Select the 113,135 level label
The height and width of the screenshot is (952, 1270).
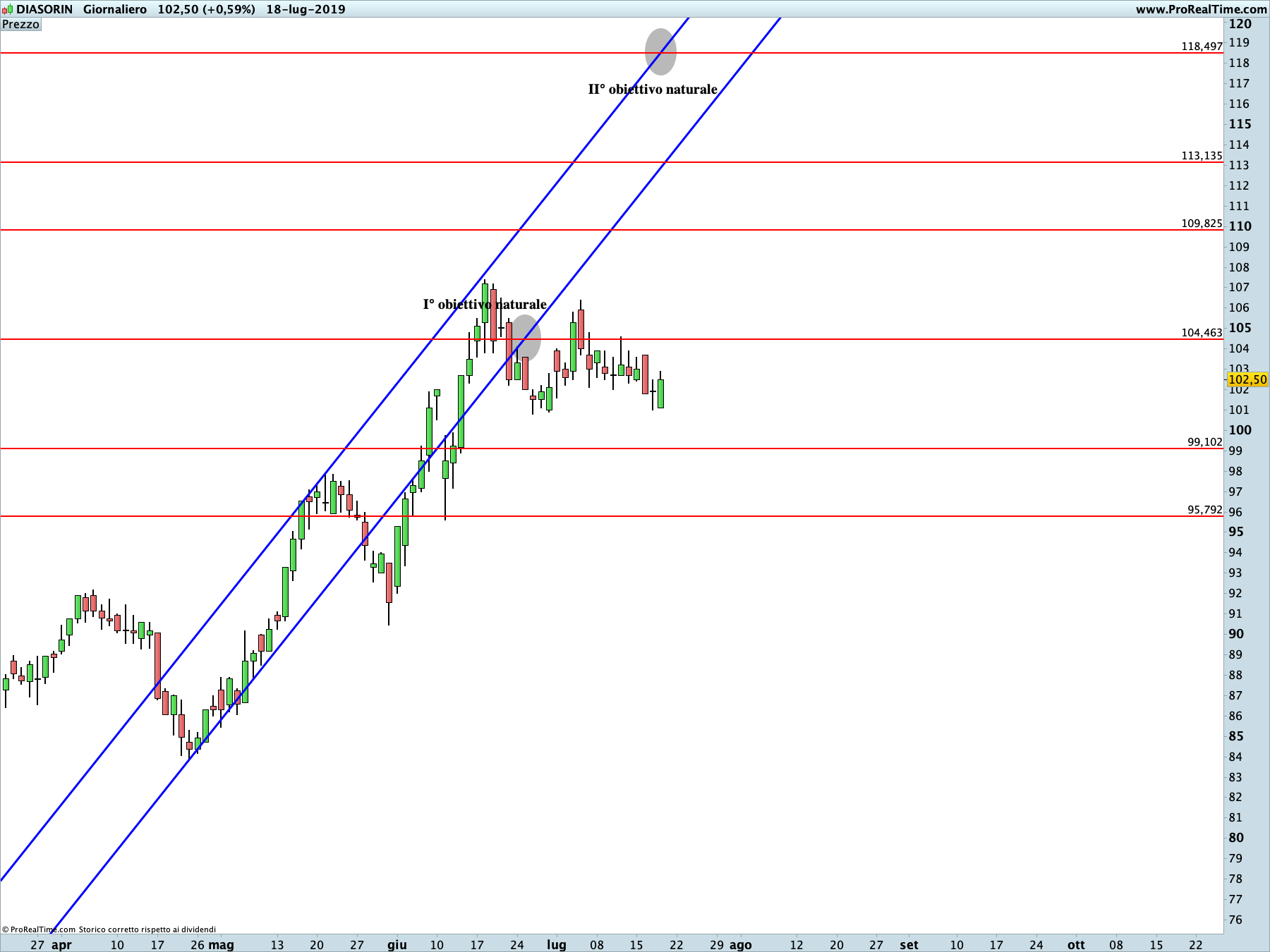point(1202,156)
